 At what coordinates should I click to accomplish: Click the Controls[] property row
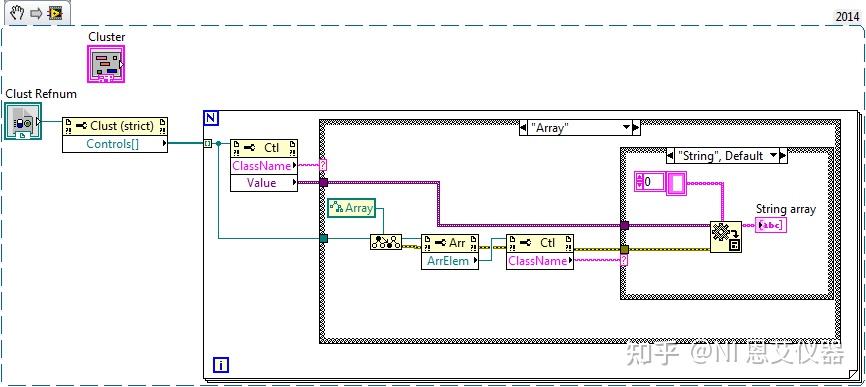click(115, 144)
